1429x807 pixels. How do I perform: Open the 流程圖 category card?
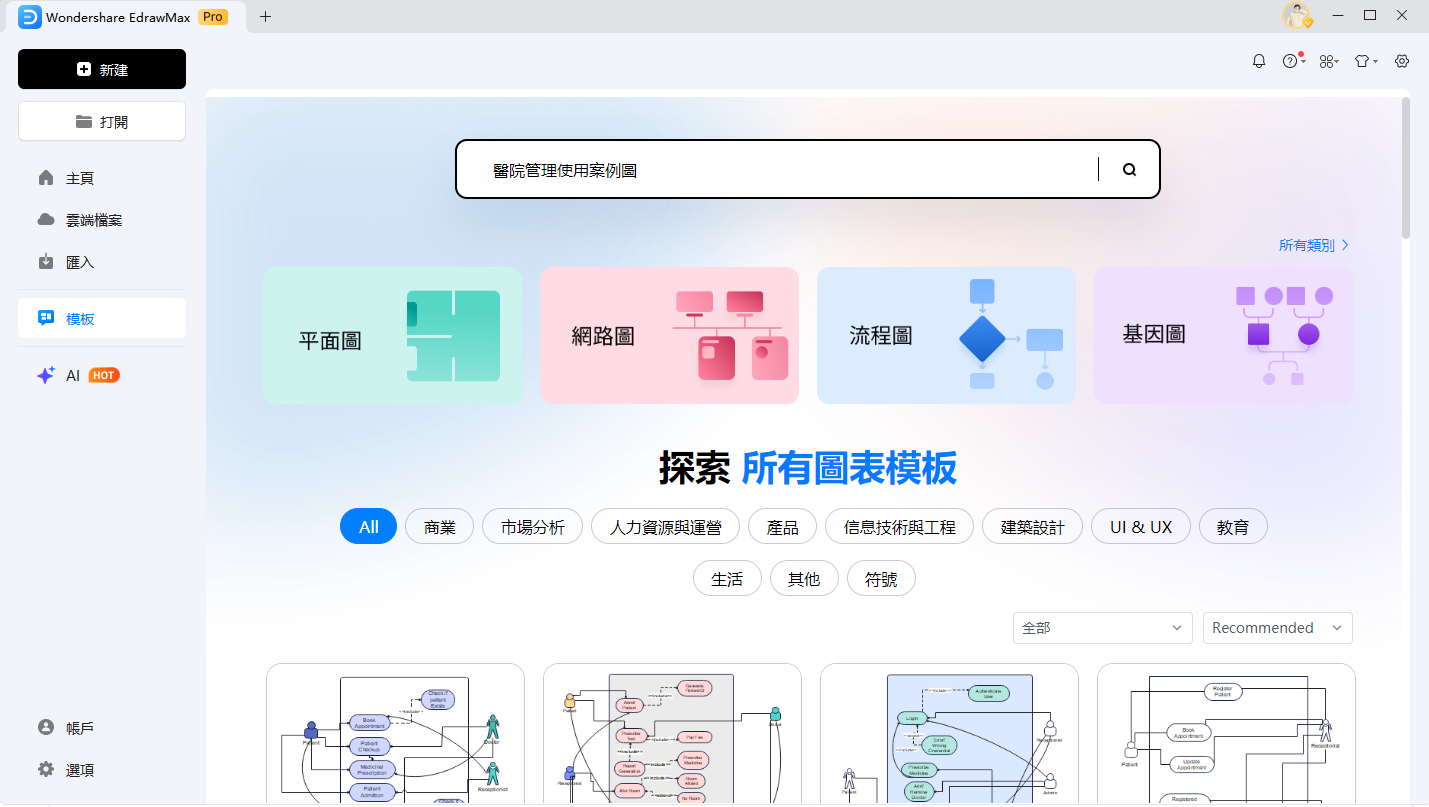coord(946,335)
